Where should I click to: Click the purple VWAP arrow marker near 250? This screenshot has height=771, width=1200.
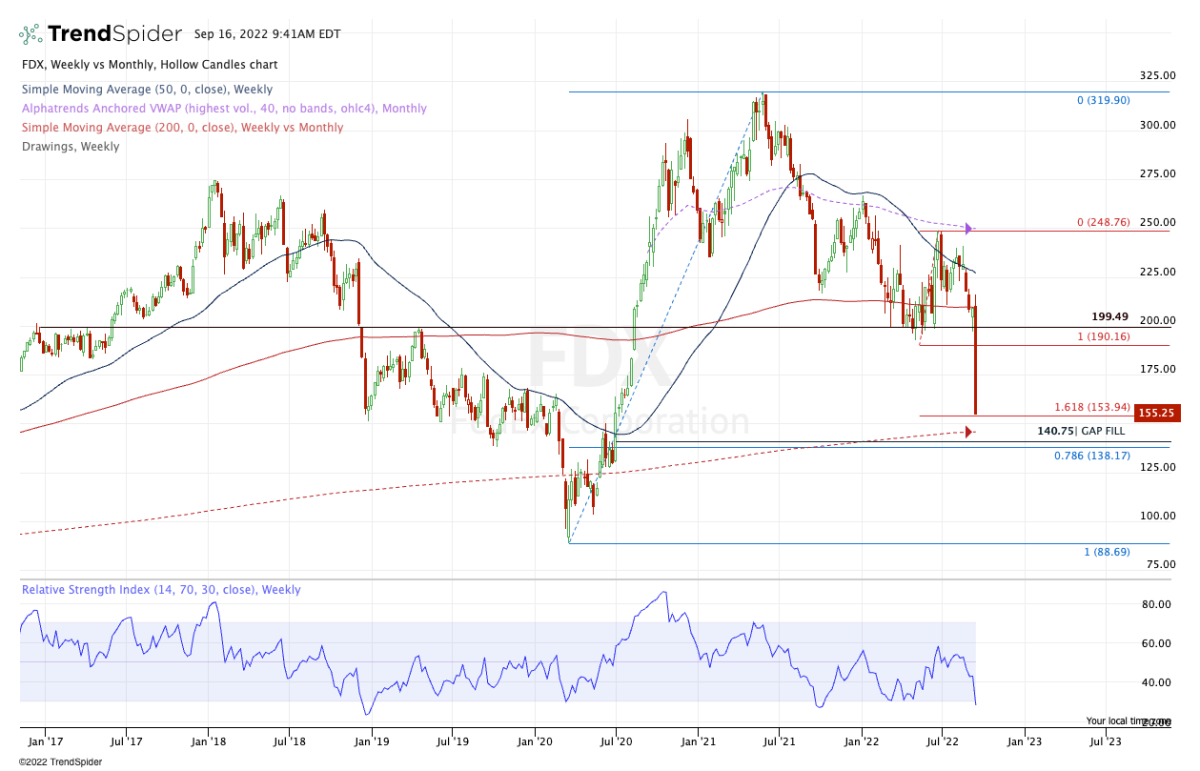pos(969,228)
